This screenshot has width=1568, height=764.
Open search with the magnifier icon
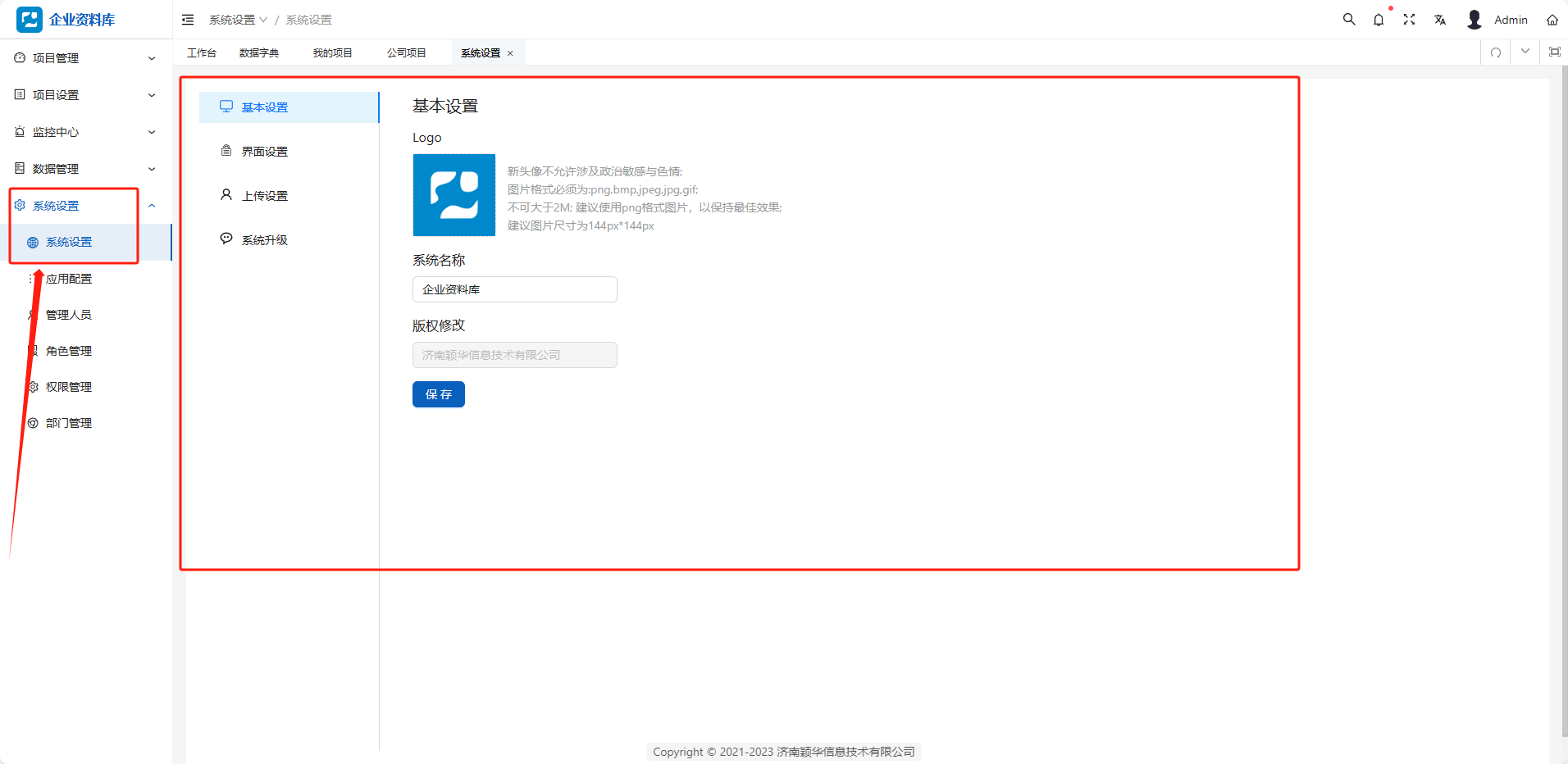pos(1349,20)
